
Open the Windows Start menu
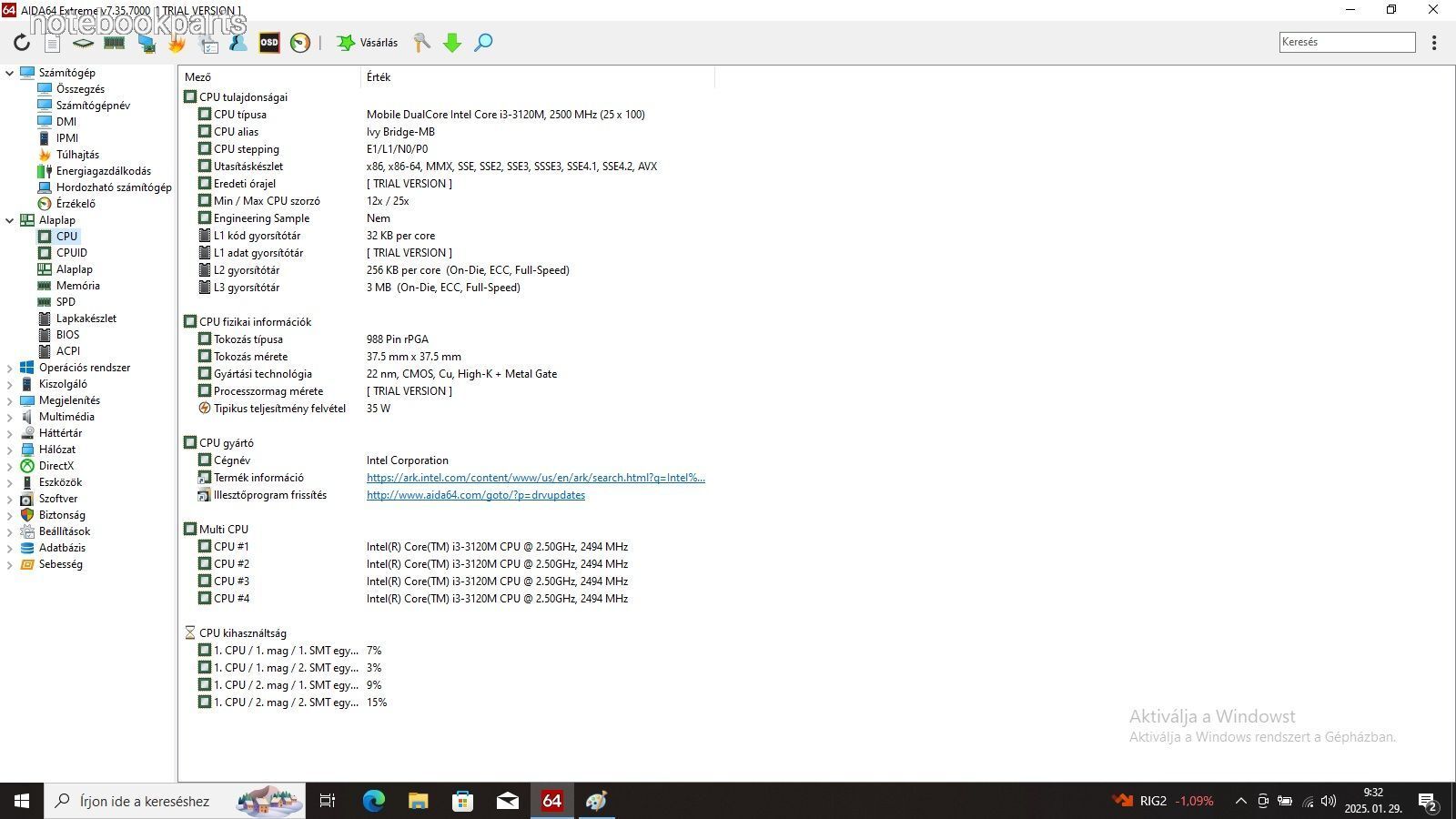22,801
